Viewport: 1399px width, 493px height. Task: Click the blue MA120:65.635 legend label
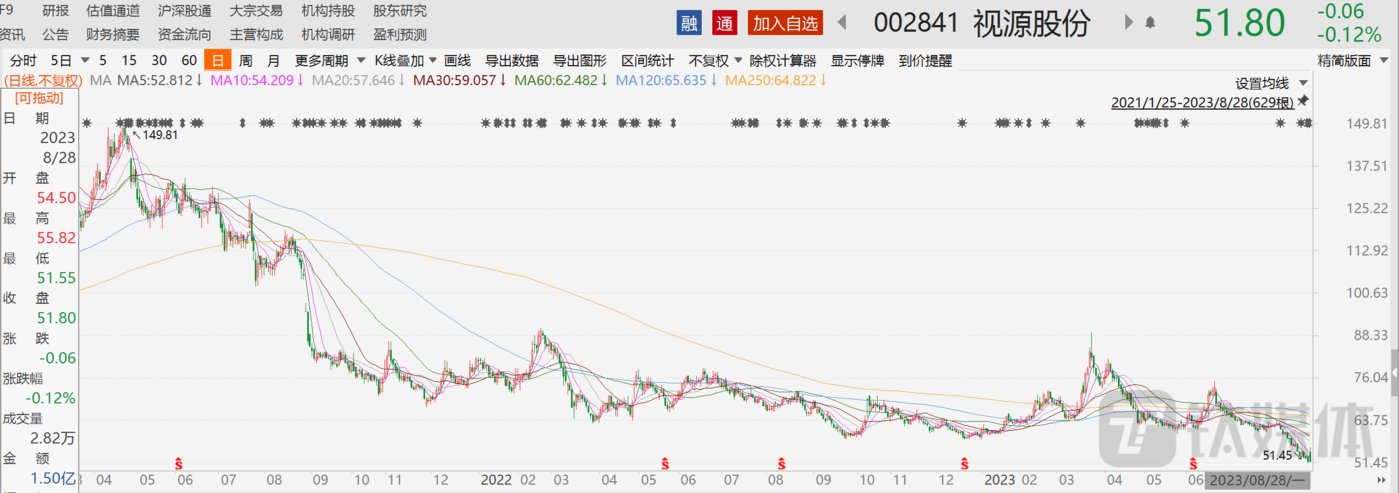(668, 80)
